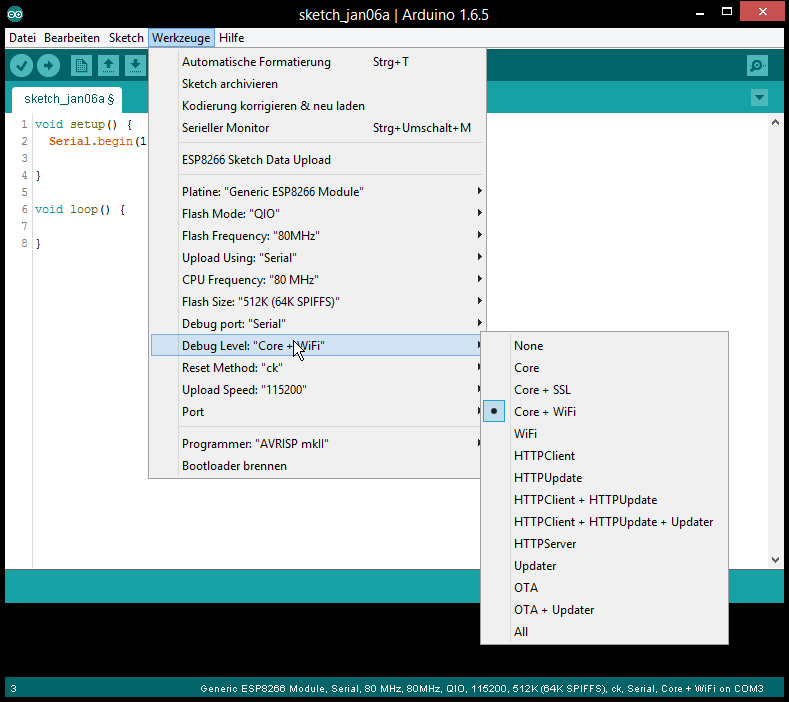This screenshot has height=702, width=789.
Task: Click the Verify checkmark toolbar icon
Action: 21,65
